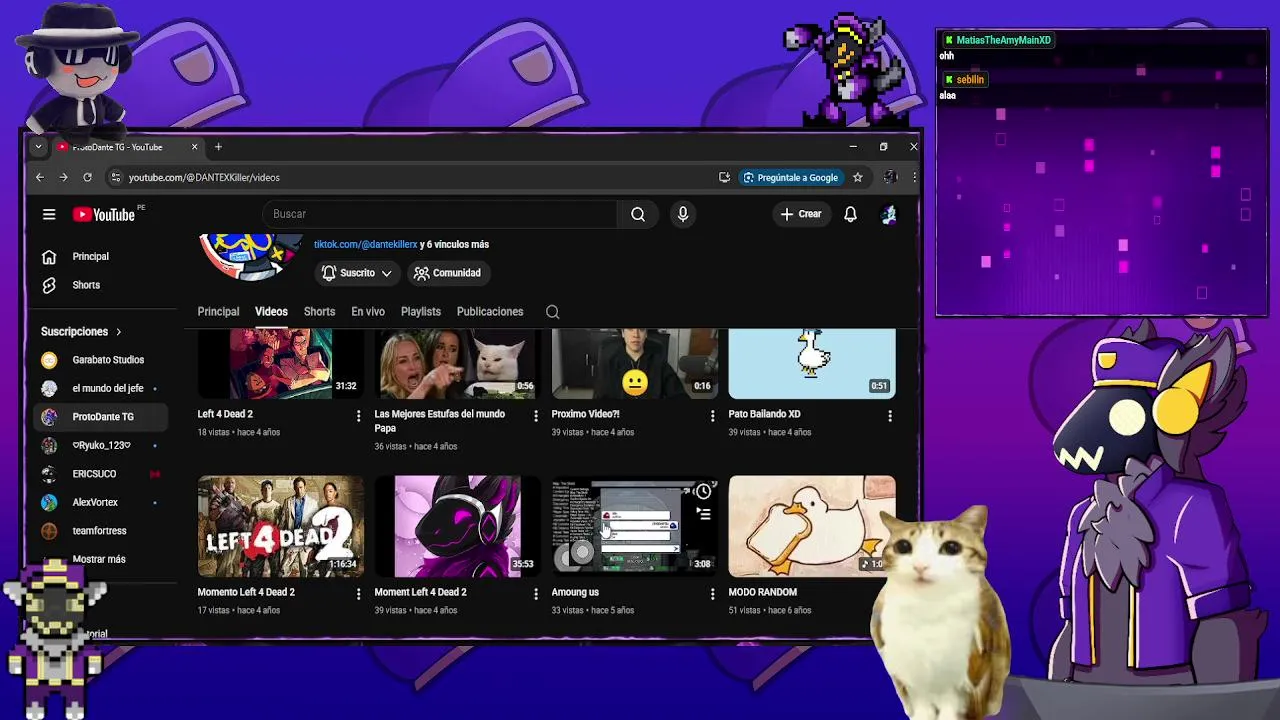Expand the Suscripciones section chevron
The height and width of the screenshot is (720, 1280).
coord(118,332)
